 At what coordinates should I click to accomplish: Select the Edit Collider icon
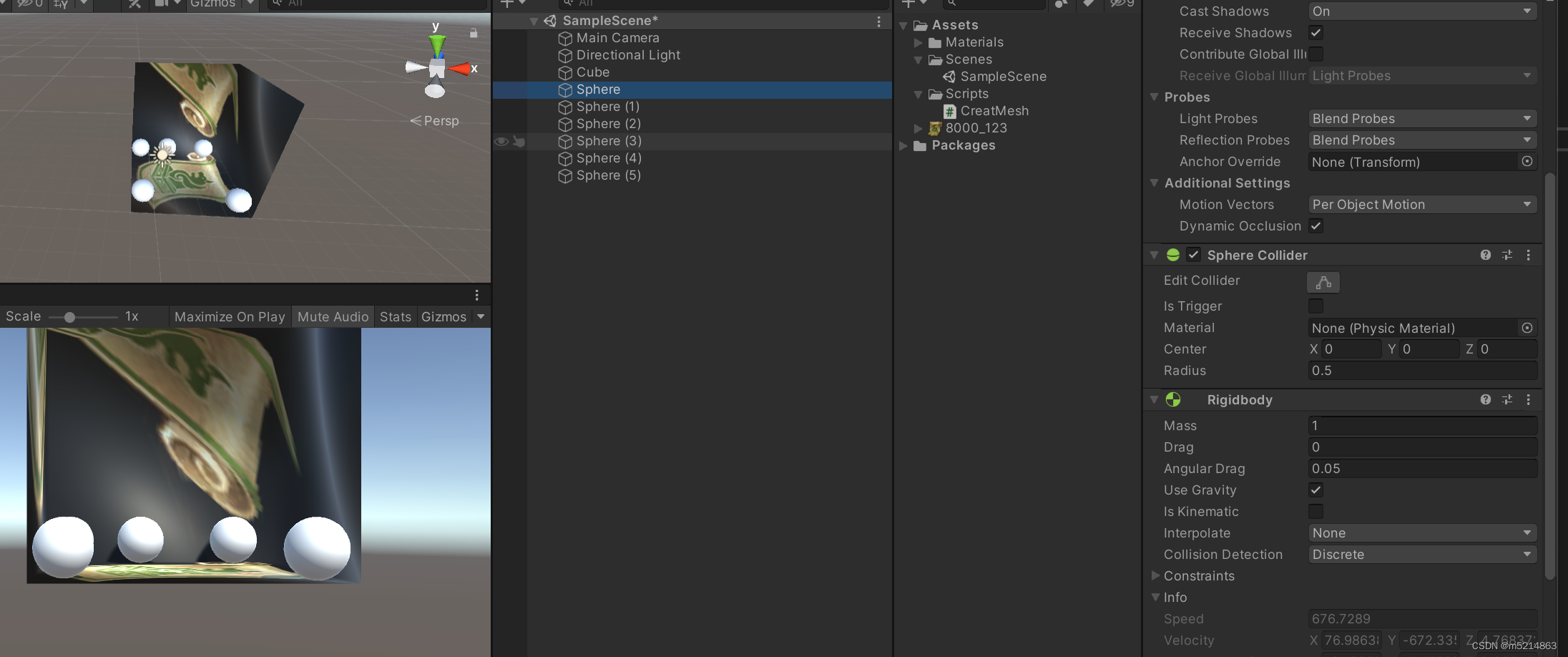tap(1323, 281)
